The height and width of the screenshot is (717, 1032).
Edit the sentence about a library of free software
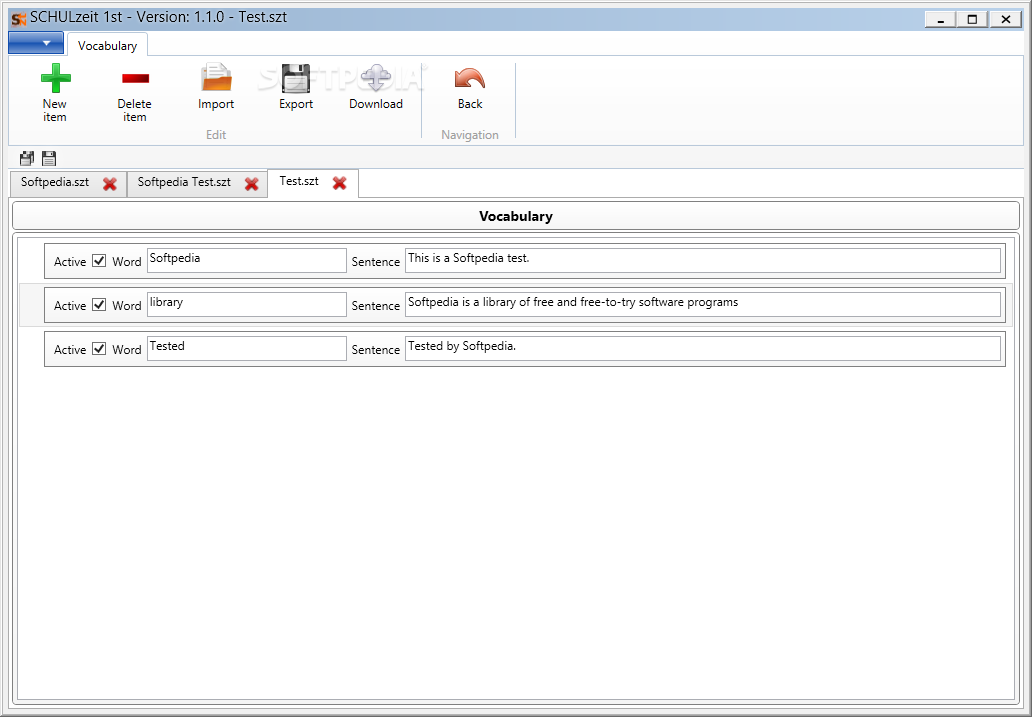pyautogui.click(x=703, y=304)
